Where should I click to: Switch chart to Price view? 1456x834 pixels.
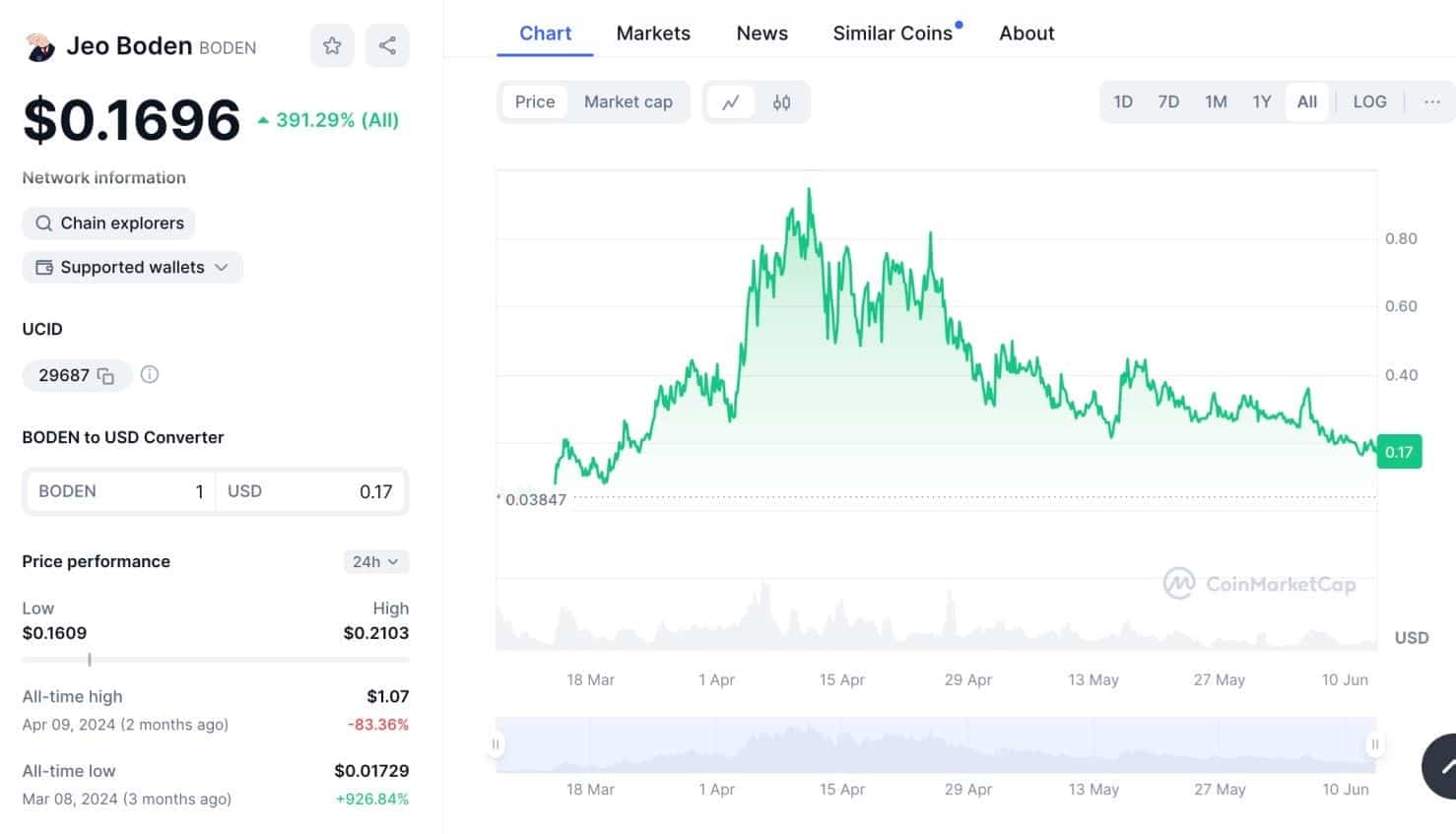[x=535, y=101]
